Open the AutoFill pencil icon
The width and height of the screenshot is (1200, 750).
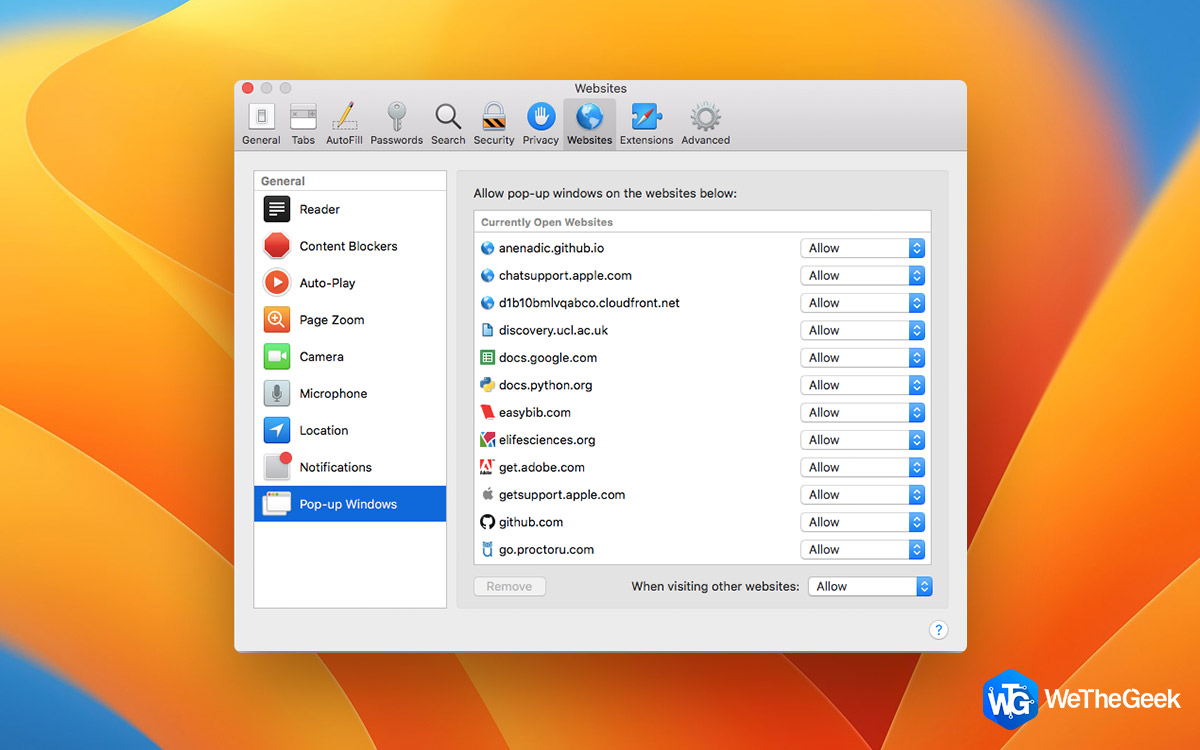point(344,116)
